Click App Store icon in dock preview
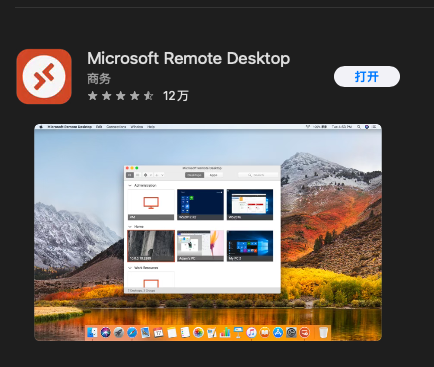This screenshot has height=367, width=434. click(278, 332)
